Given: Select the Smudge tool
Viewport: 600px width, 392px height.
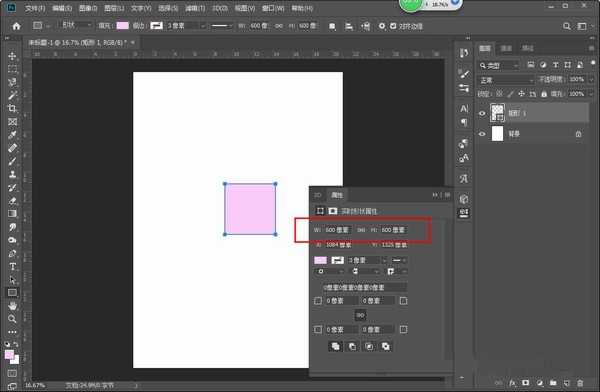Looking at the screenshot, I should click(12, 227).
